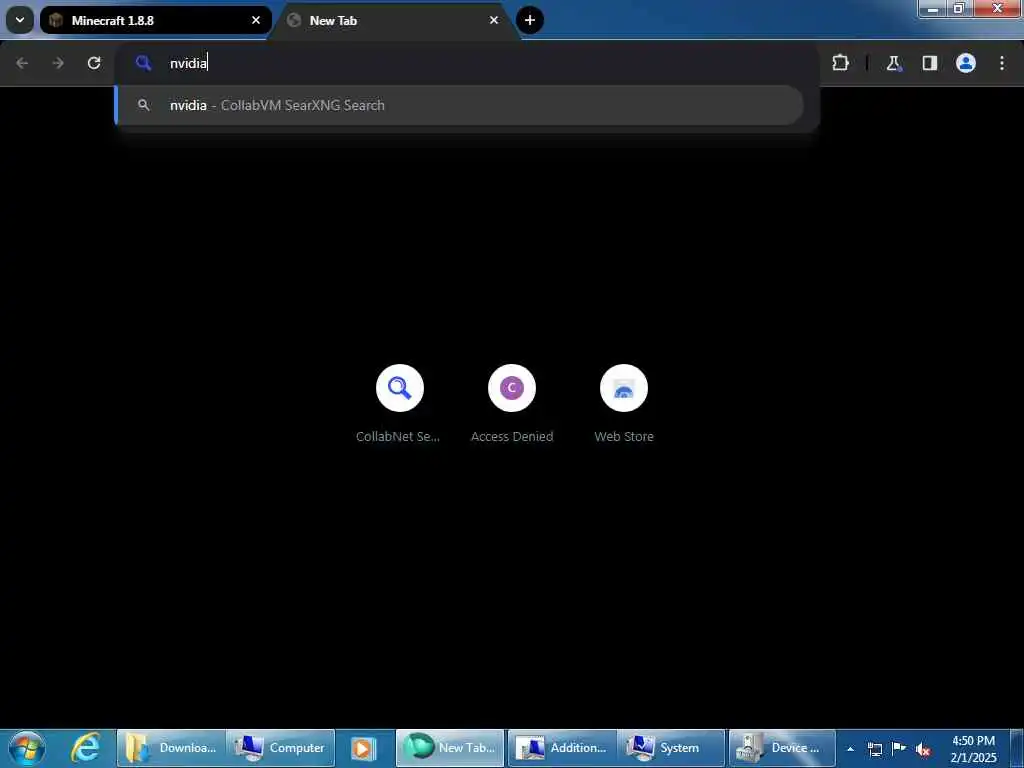
Task: Open the Access Denied shortcut
Action: [511, 404]
